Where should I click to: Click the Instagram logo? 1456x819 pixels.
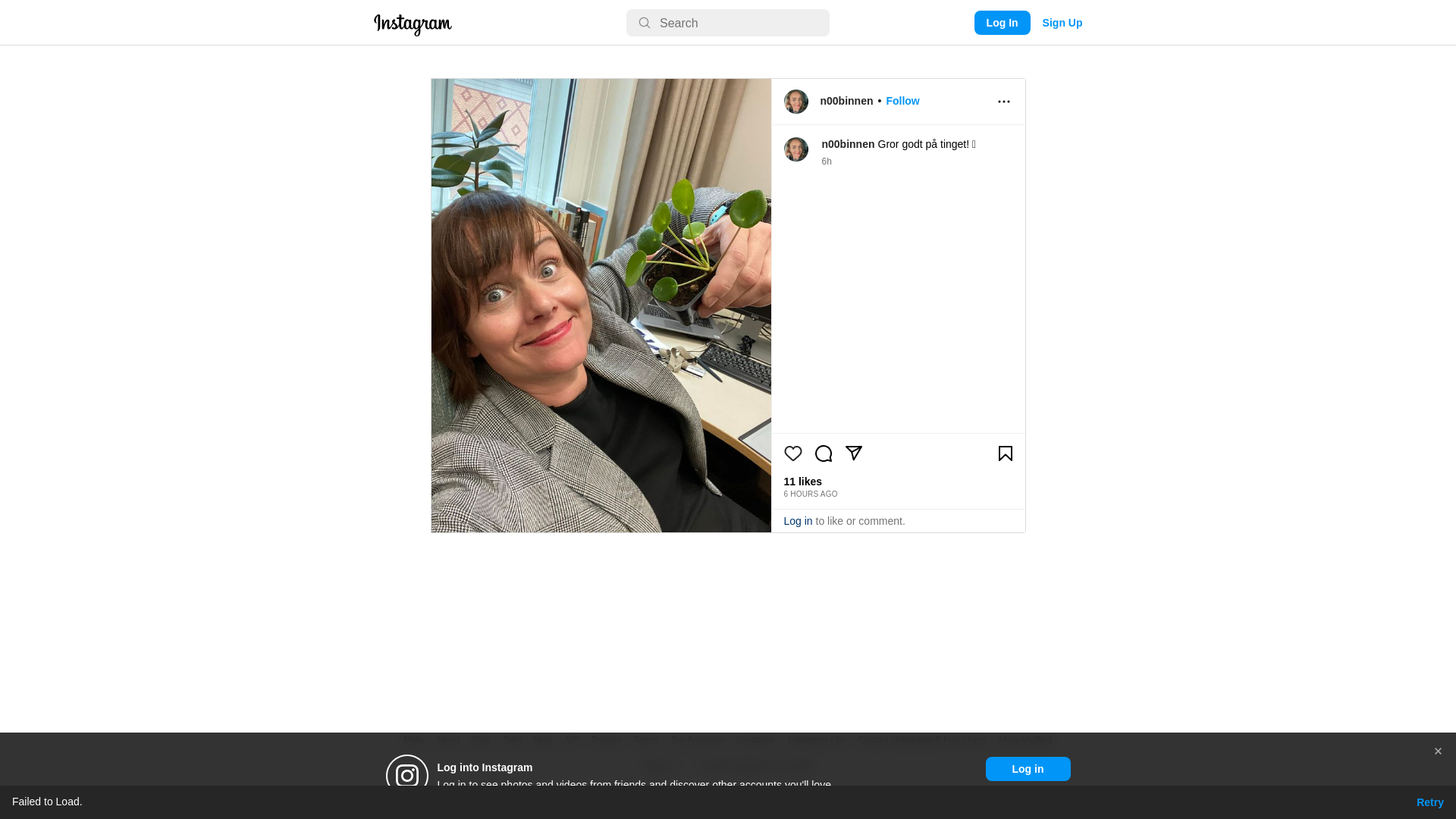413,24
